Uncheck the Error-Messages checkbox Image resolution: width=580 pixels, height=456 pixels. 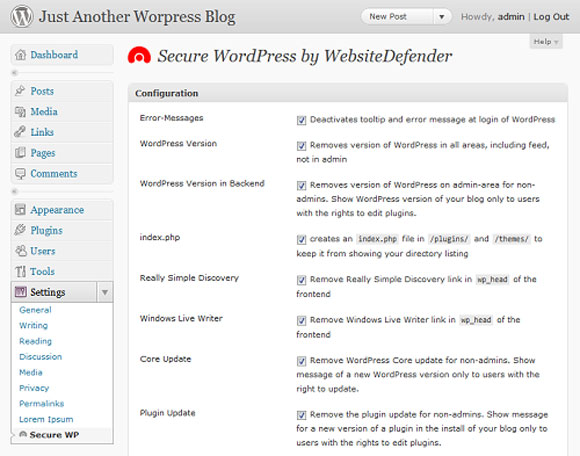pos(301,120)
